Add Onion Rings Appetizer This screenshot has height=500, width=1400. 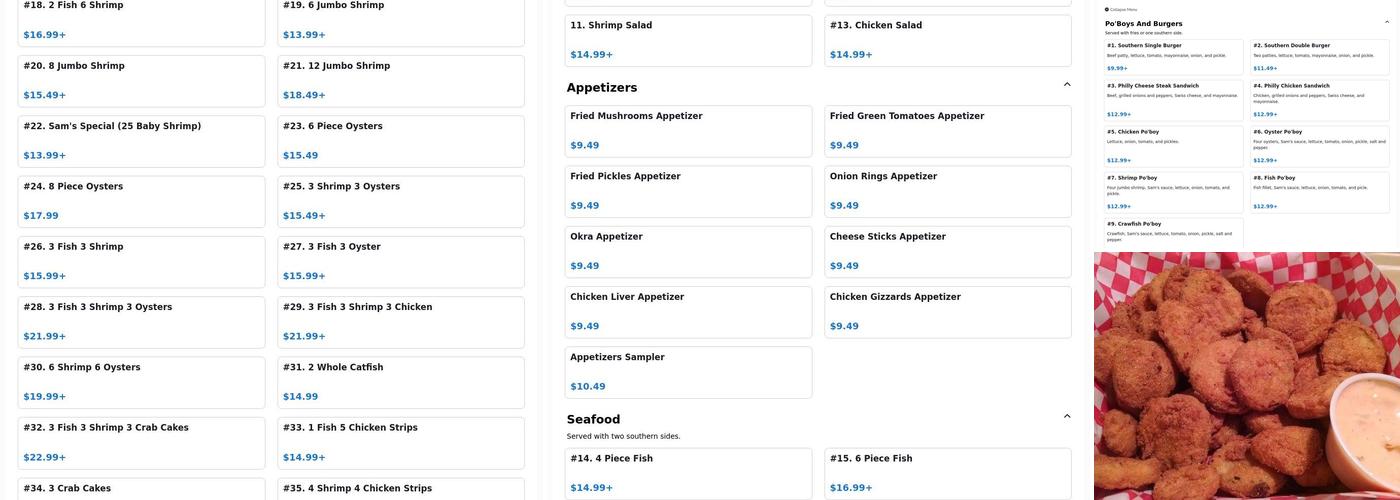[947, 191]
